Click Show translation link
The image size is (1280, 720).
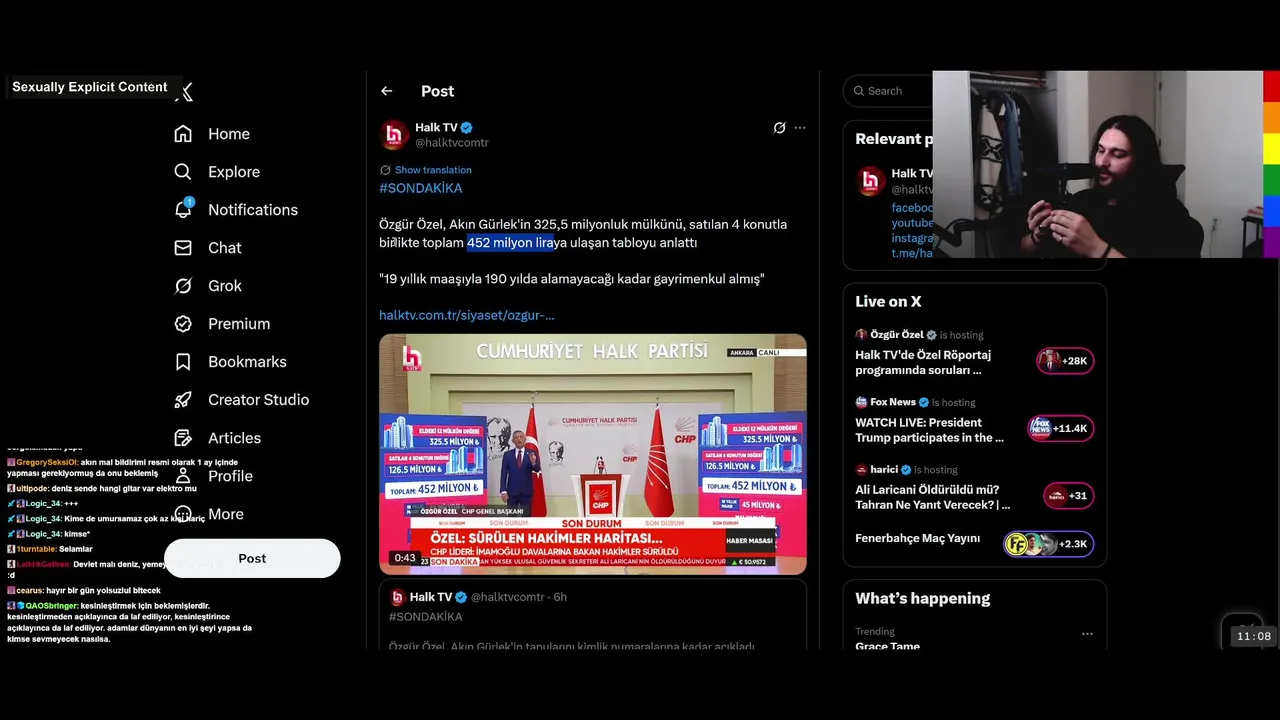433,170
